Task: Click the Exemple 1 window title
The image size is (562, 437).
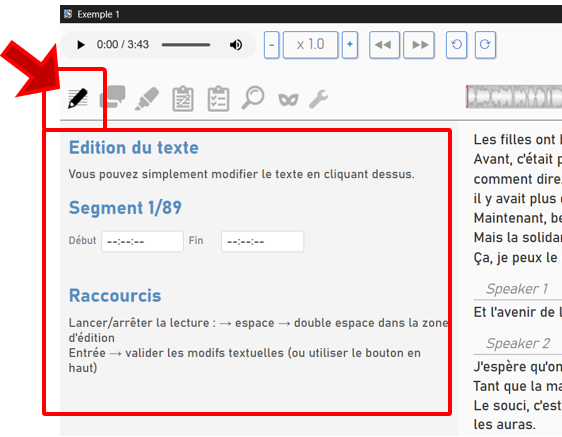Action: click(98, 14)
